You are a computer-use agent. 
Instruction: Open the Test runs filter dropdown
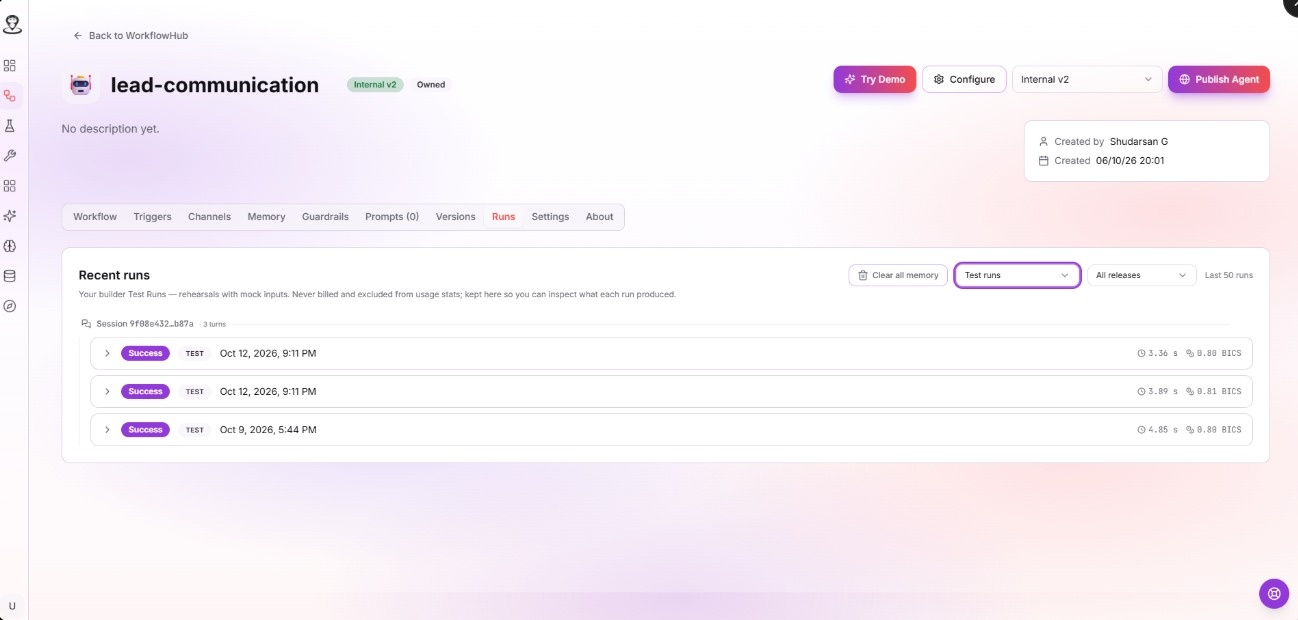coord(1017,275)
